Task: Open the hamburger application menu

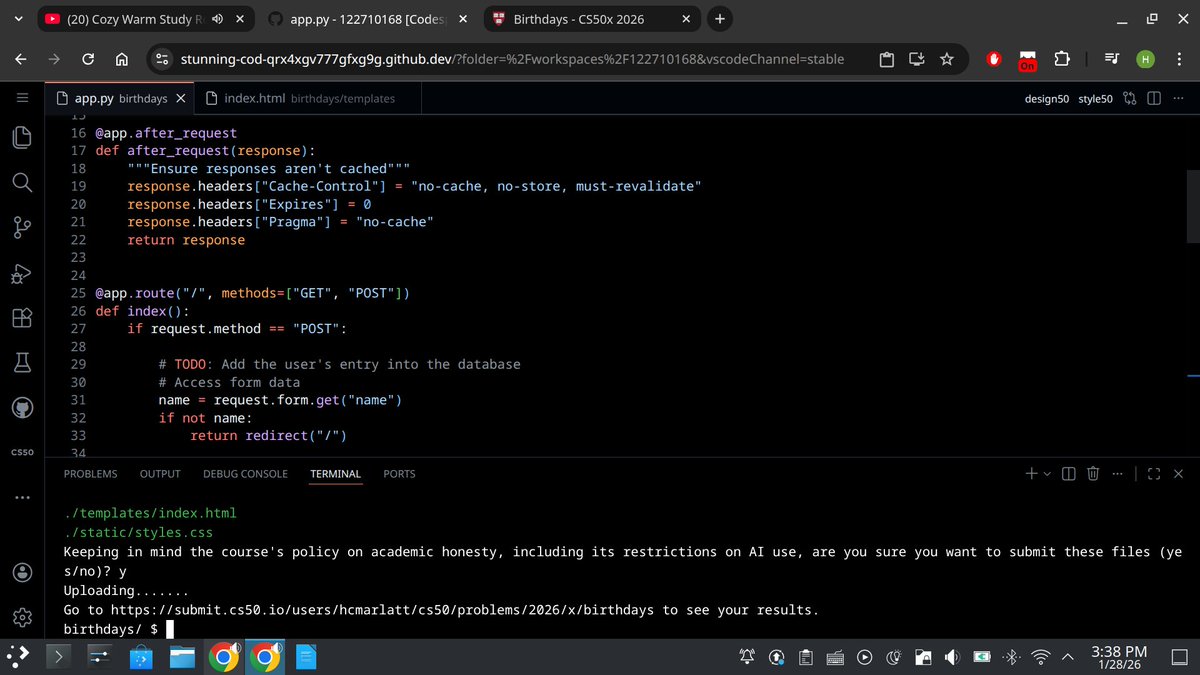Action: click(22, 98)
